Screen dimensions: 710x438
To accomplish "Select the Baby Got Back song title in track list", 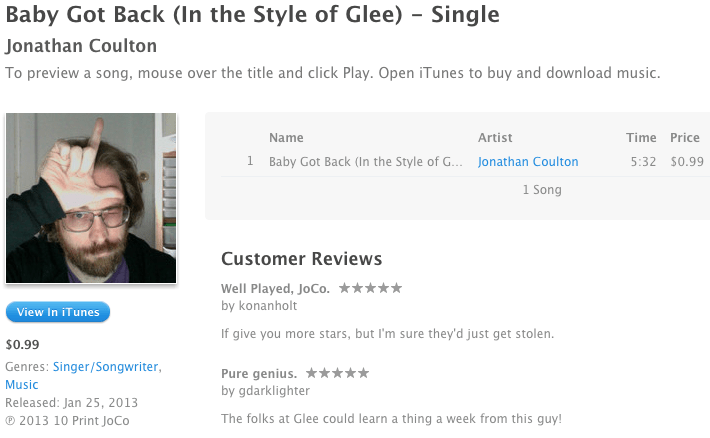I will click(366, 162).
